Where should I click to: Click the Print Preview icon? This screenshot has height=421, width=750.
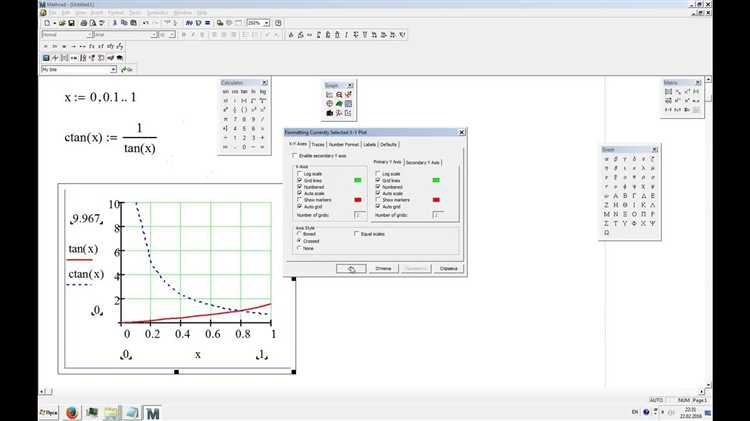click(x=93, y=23)
